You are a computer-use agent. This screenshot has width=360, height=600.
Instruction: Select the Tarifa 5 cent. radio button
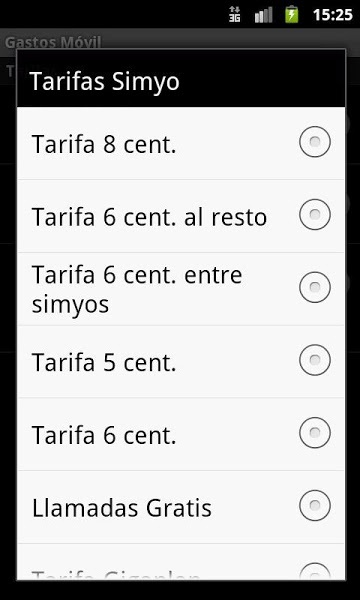(x=314, y=360)
